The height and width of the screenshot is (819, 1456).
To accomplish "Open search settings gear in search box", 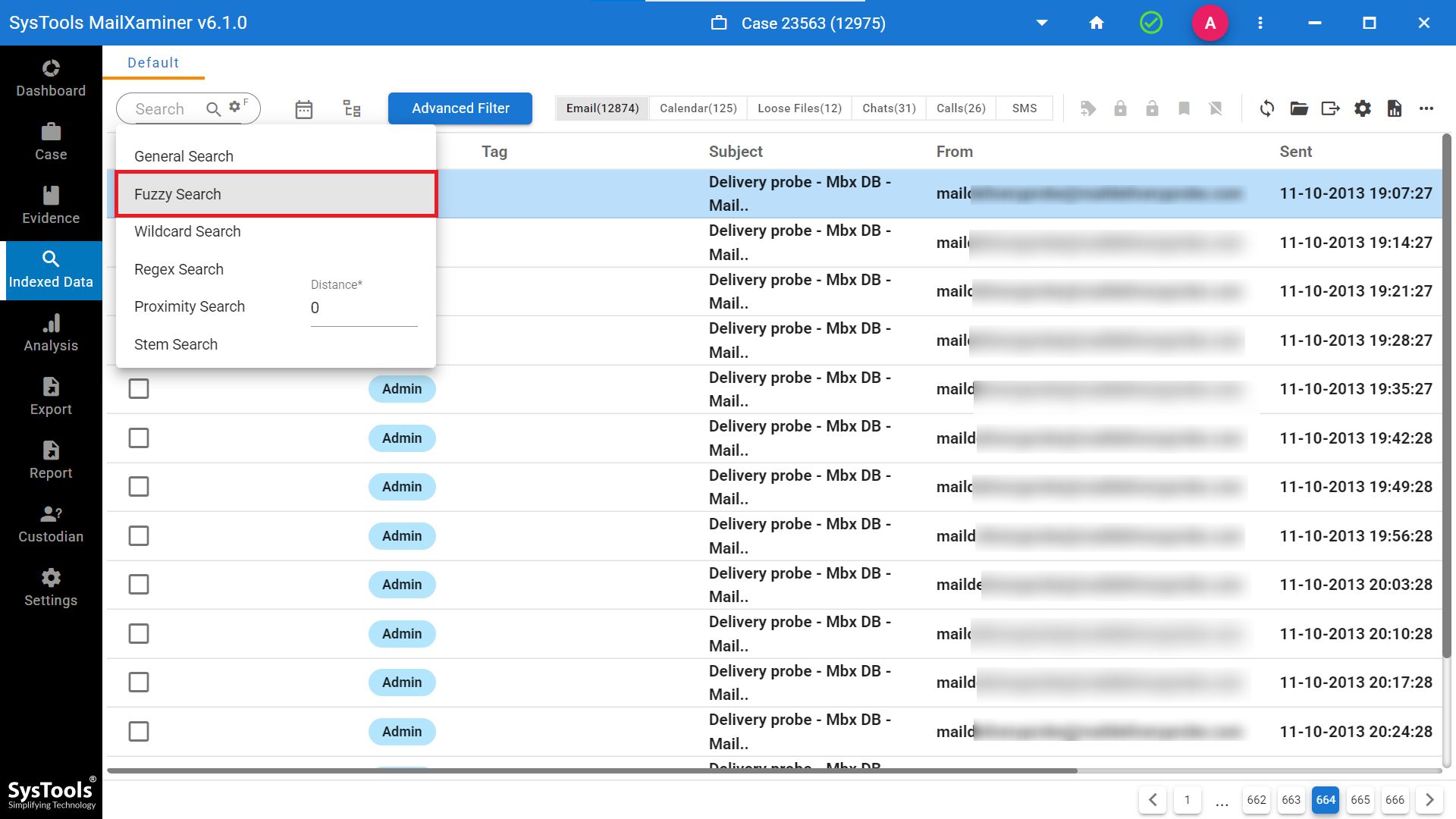I will [235, 107].
